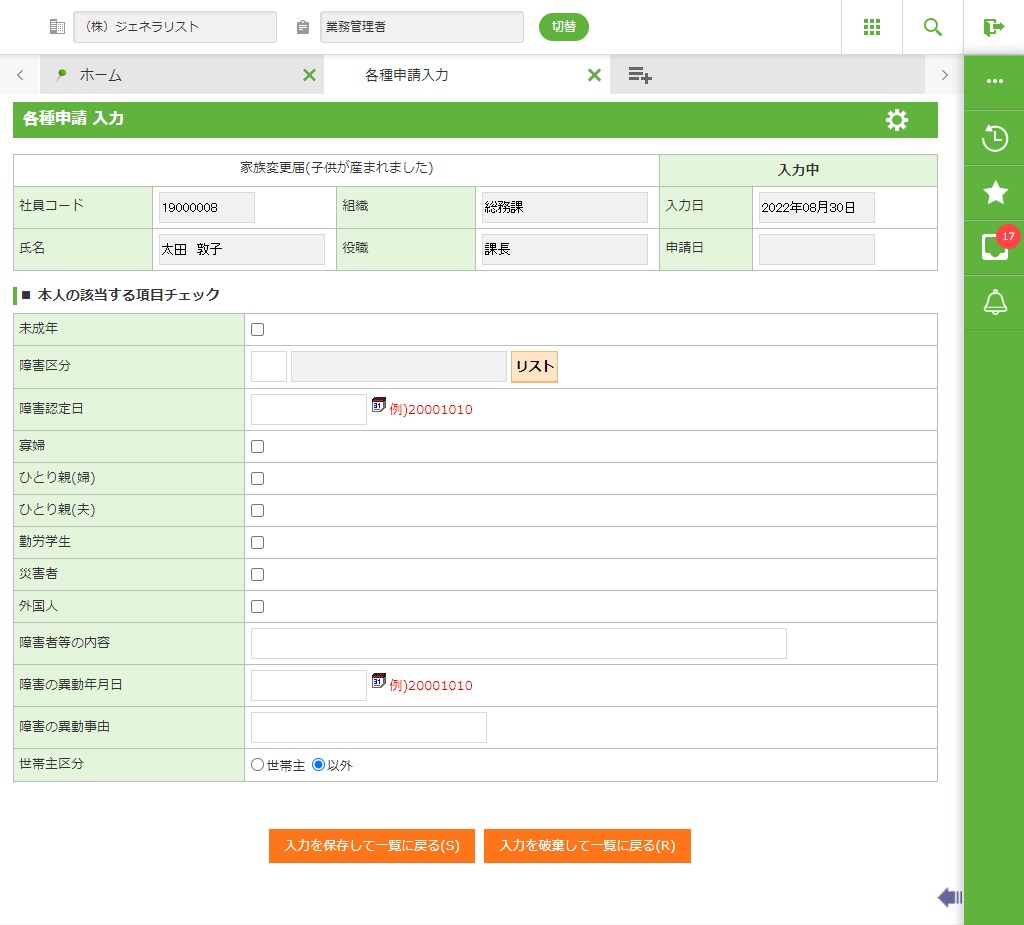The image size is (1024, 925).
Task: Click the logout icon in top corner
Action: point(993,27)
